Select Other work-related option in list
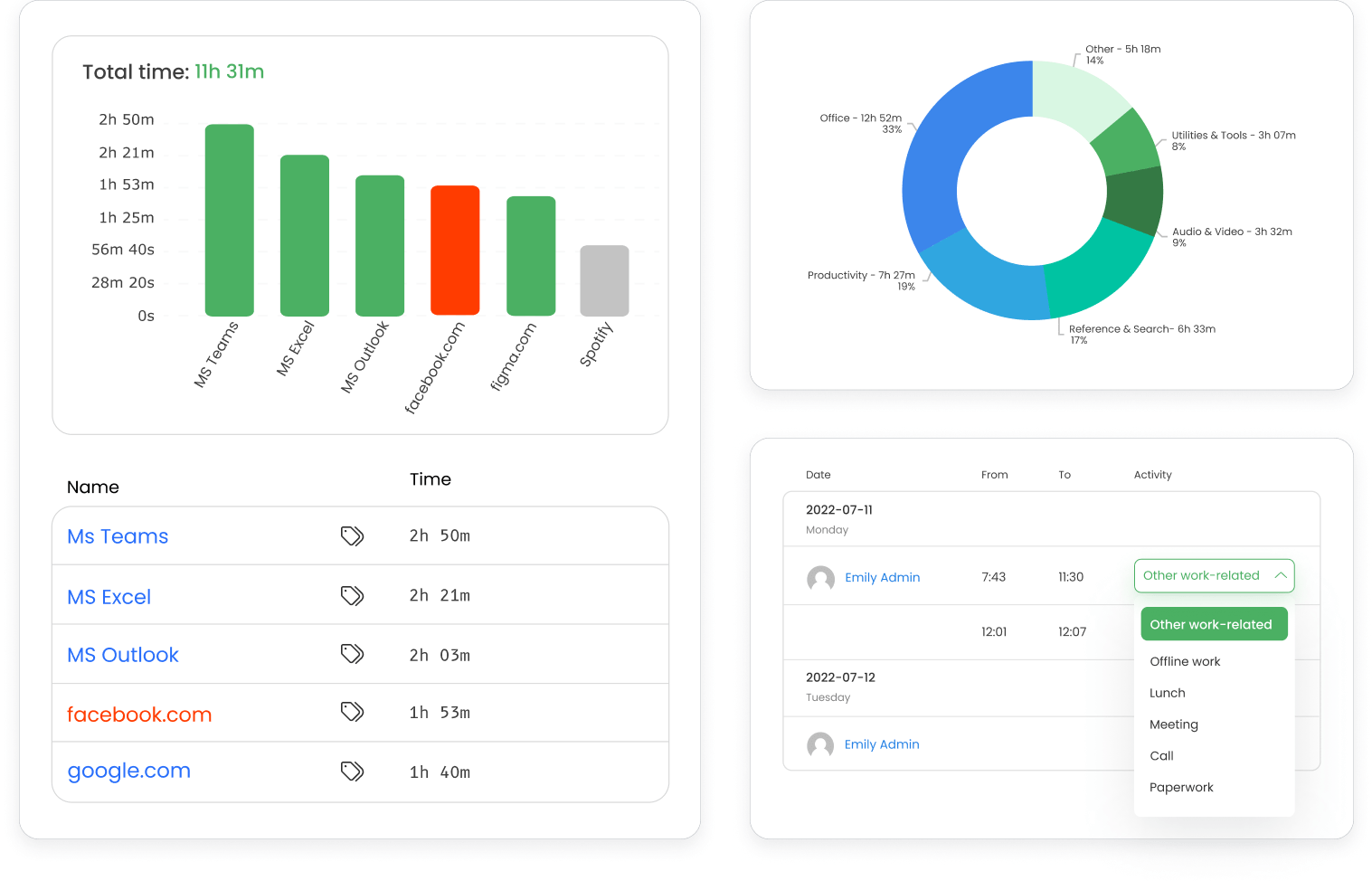 [1214, 624]
